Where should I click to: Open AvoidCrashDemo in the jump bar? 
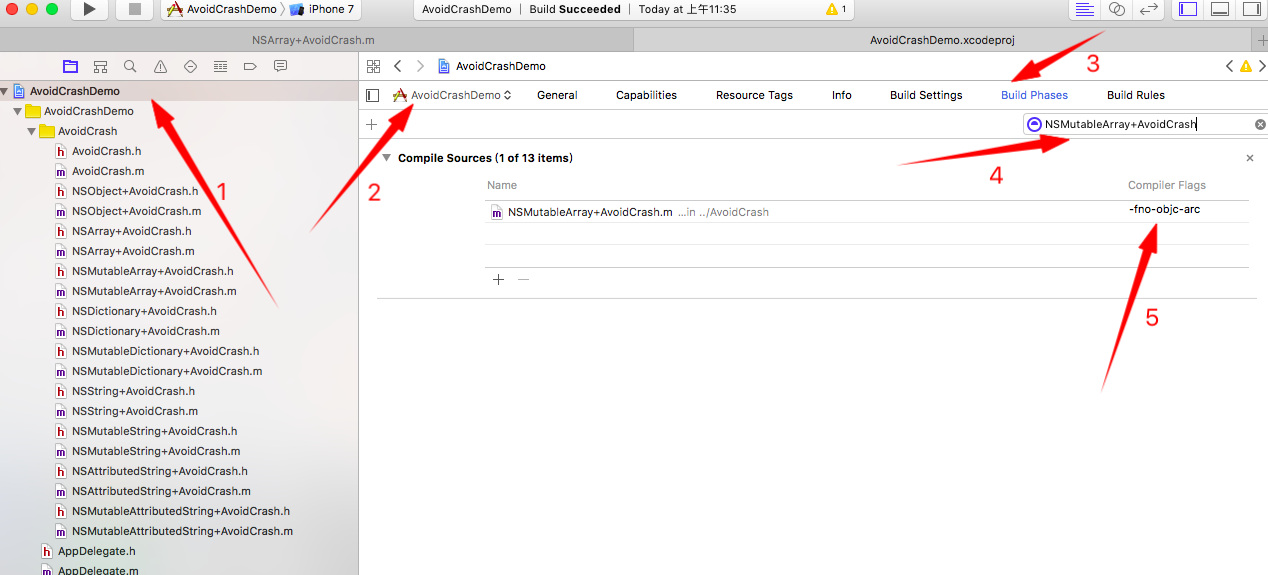[492, 66]
